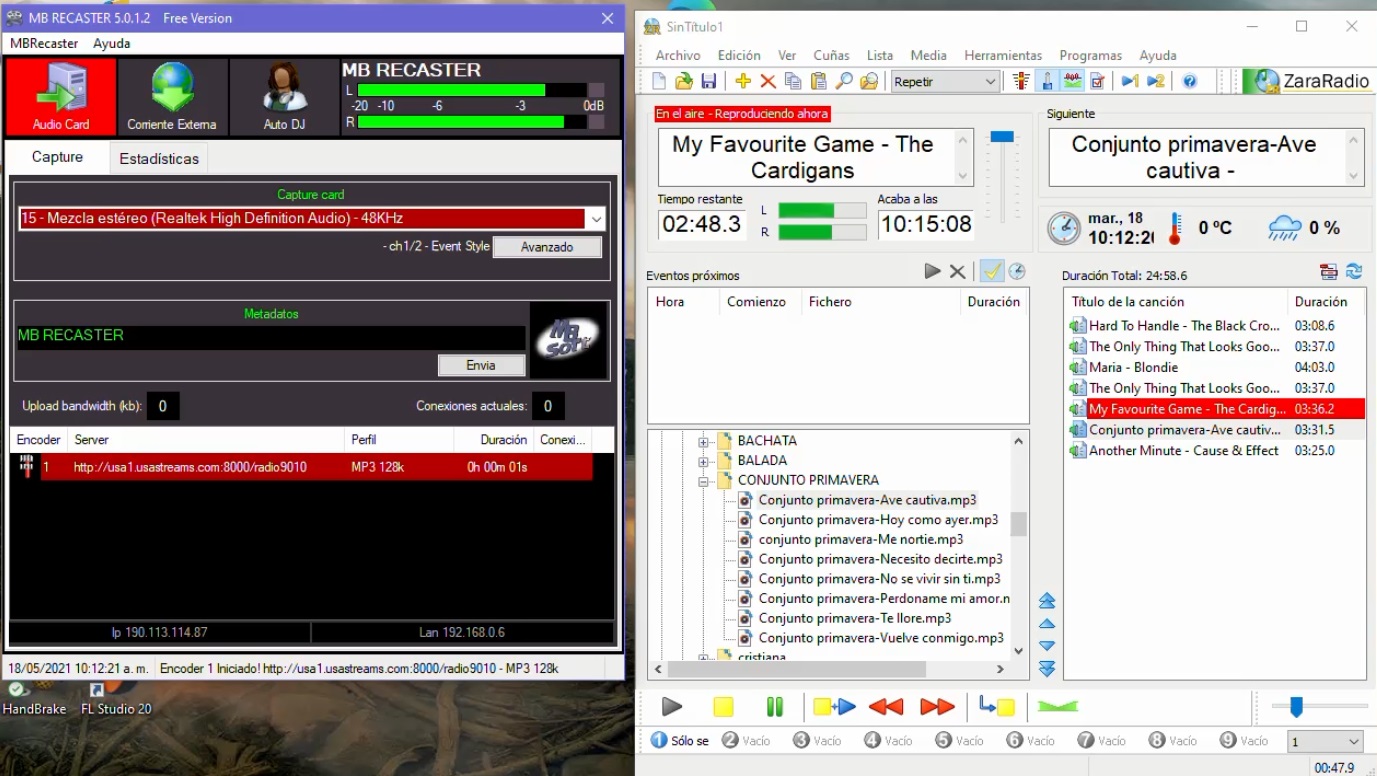The width and height of the screenshot is (1377, 776).
Task: Click the checklist icon in ZaraRadio toolbar
Action: pyautogui.click(x=1097, y=82)
